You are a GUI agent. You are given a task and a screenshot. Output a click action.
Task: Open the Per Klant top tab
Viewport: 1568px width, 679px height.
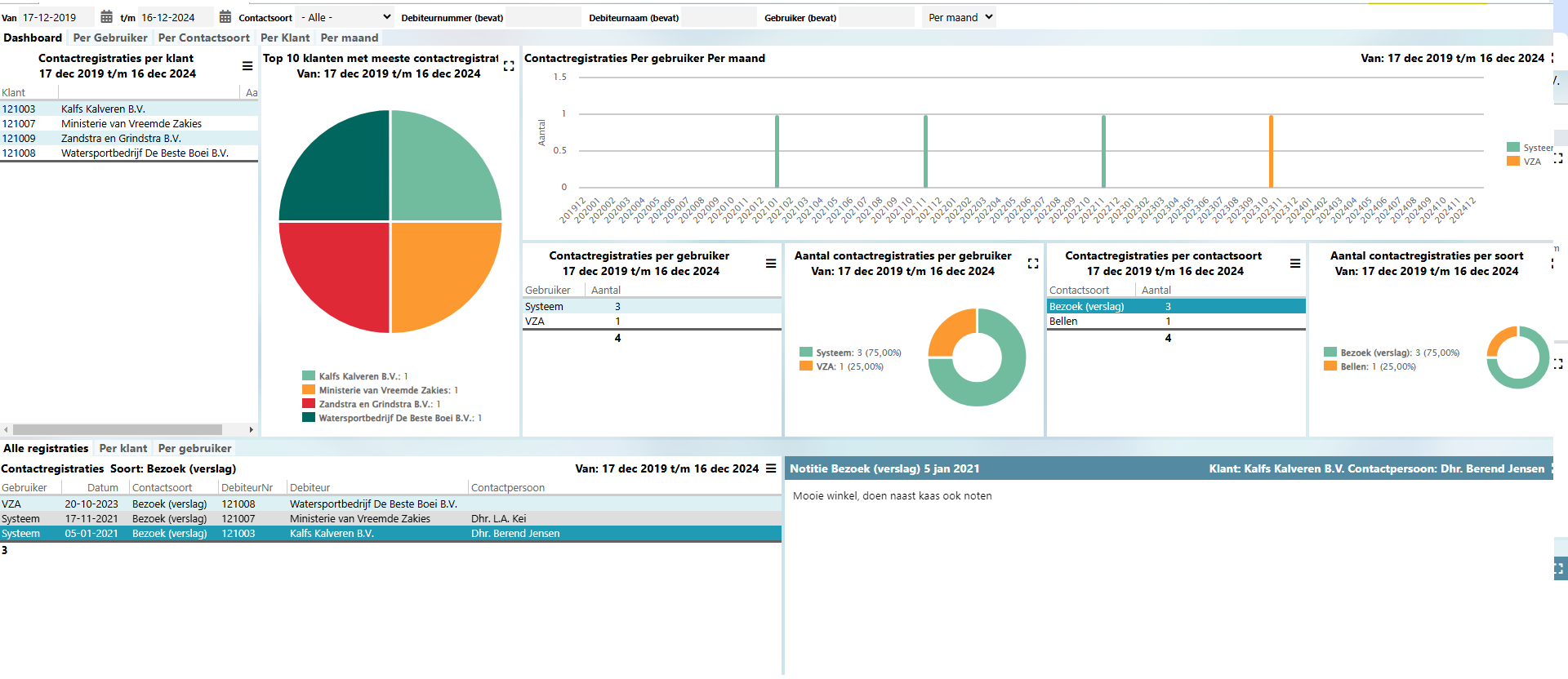pos(285,38)
